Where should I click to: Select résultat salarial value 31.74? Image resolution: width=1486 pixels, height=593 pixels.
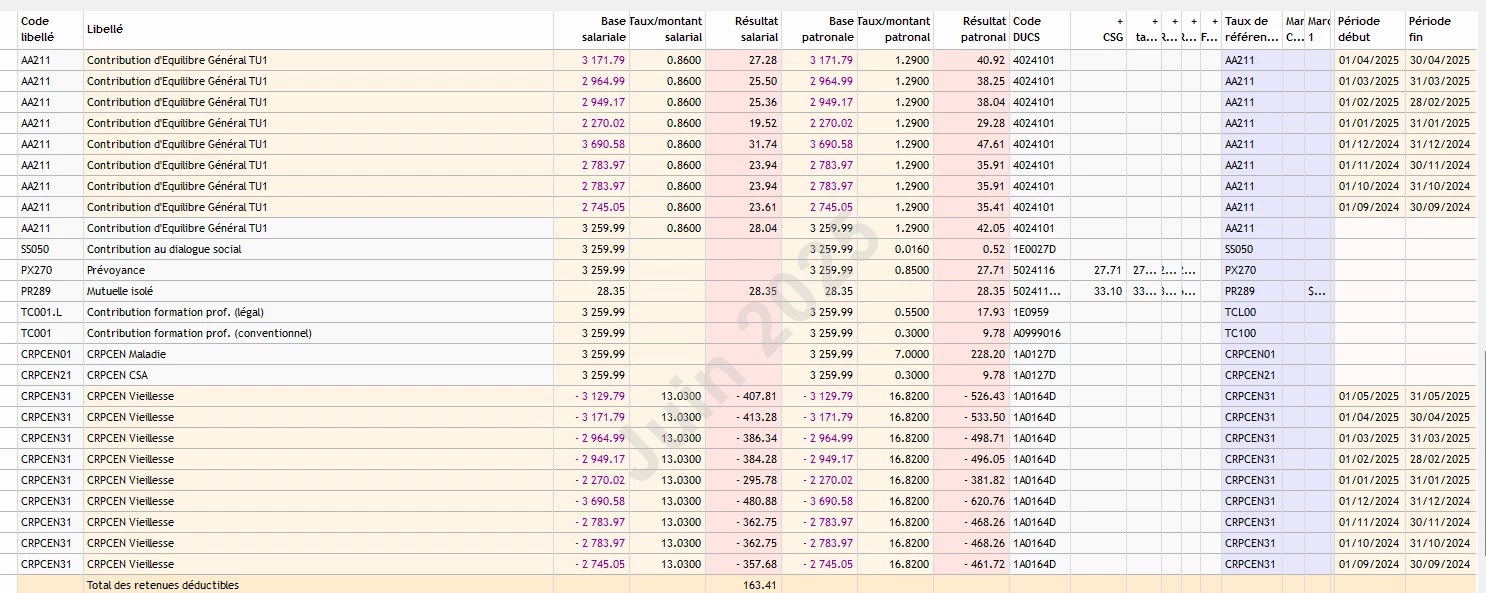[x=763, y=144]
